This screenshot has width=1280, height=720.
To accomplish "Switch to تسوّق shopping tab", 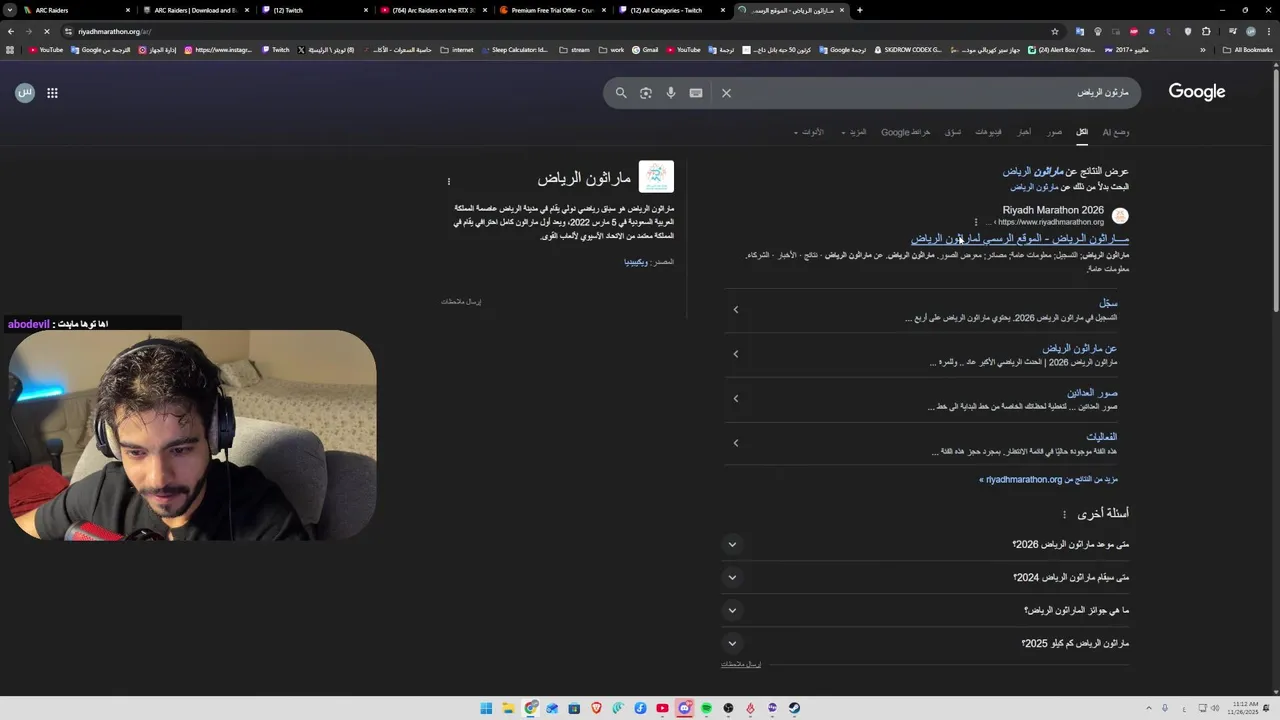I will click(x=953, y=132).
